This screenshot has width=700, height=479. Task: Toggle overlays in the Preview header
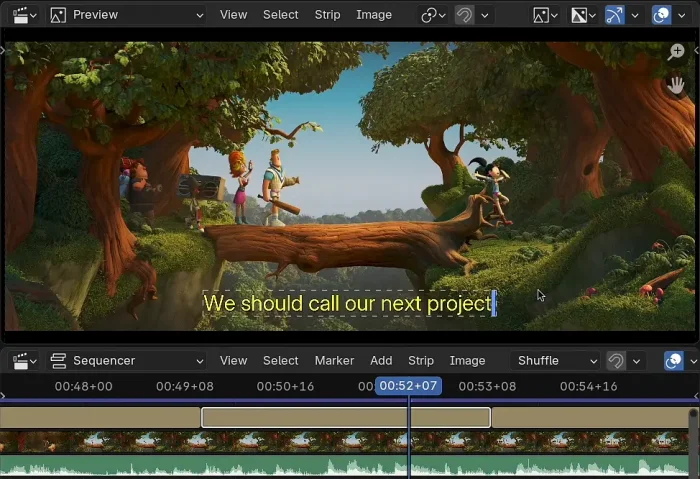coord(661,16)
